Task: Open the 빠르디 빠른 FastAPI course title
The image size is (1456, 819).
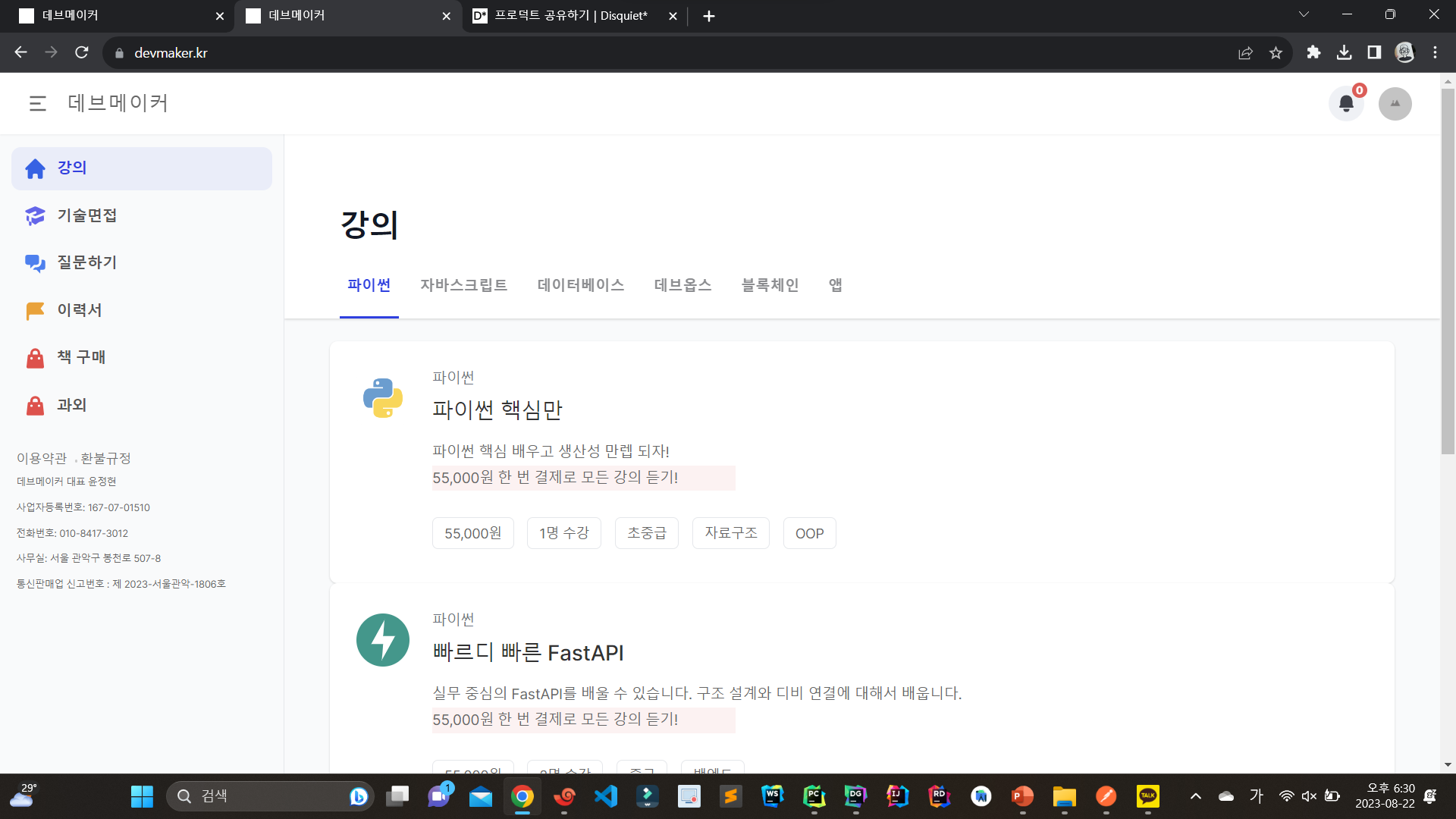Action: click(528, 652)
